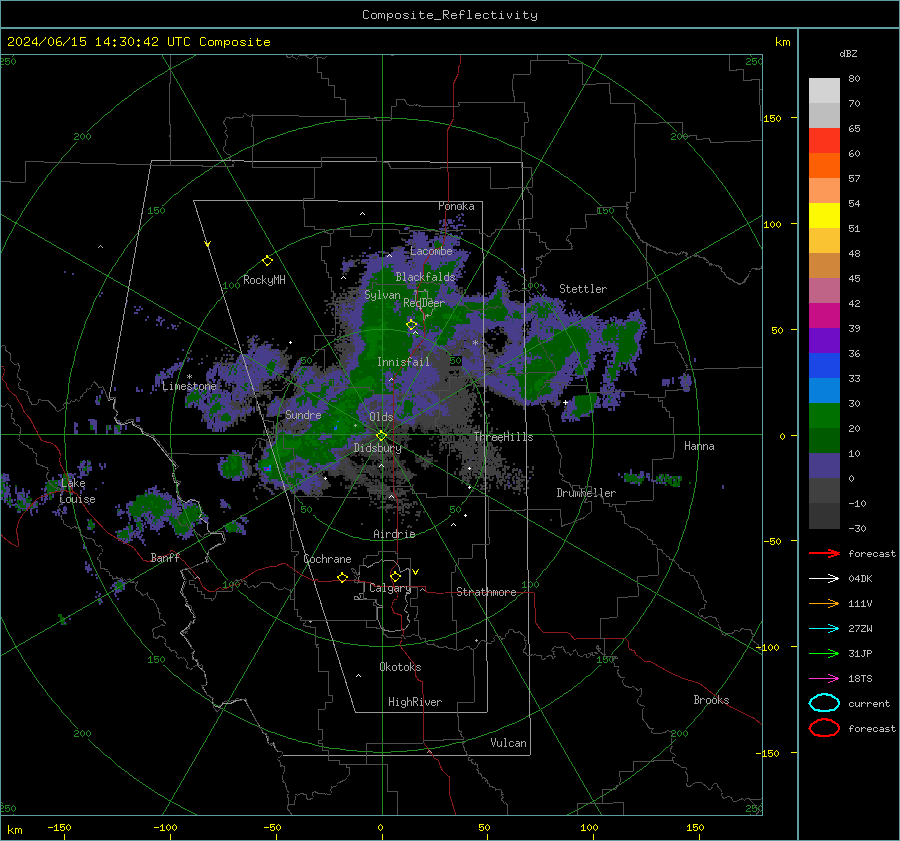Screen dimensions: 900x841
Task: Click the RockyMH label
Action: (264, 280)
